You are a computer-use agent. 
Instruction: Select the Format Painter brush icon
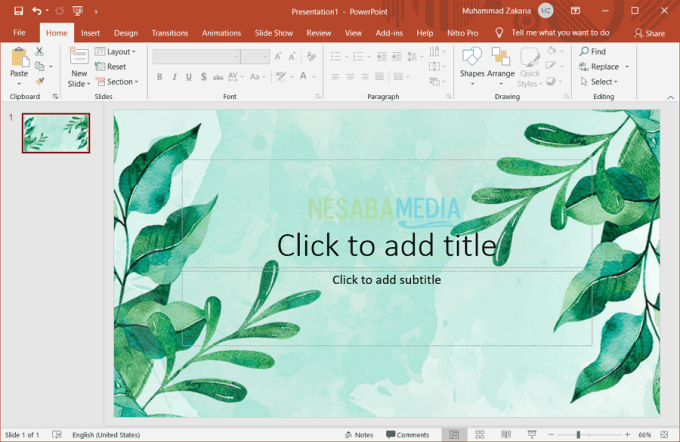pos(40,81)
